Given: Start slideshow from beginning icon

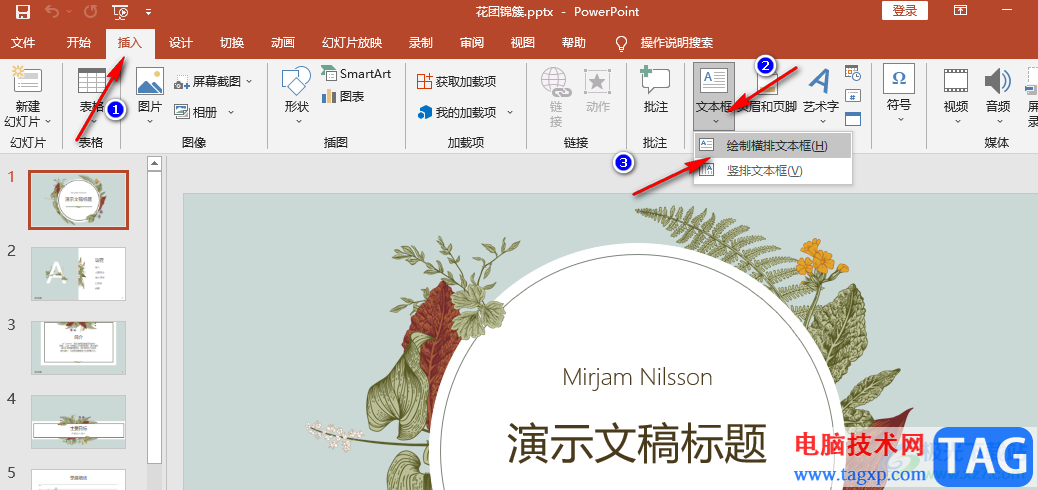Looking at the screenshot, I should (x=120, y=11).
